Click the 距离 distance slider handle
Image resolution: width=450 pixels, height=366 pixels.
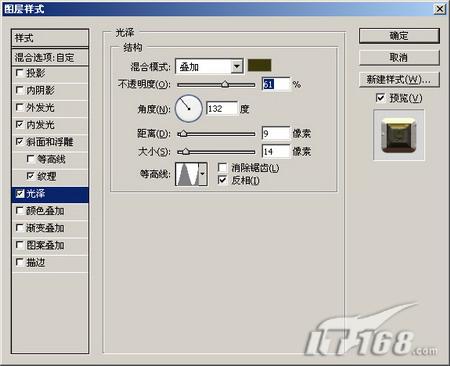click(x=183, y=134)
